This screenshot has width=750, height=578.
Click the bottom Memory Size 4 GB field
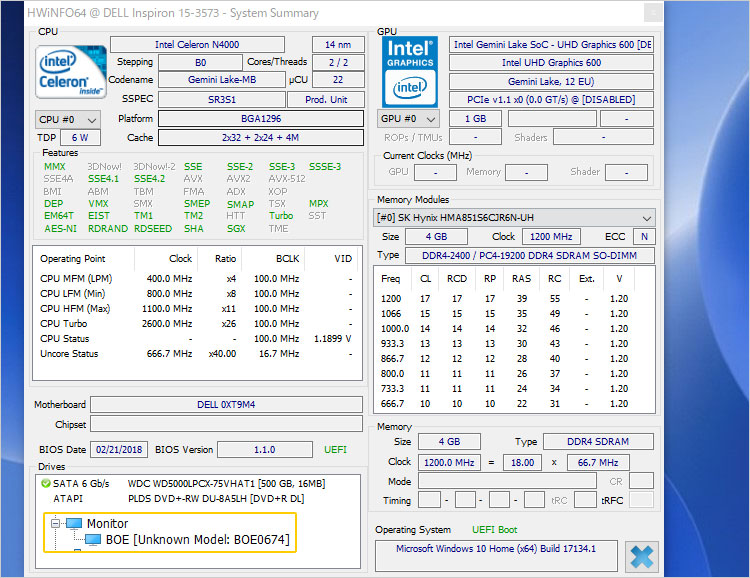pyautogui.click(x=449, y=442)
